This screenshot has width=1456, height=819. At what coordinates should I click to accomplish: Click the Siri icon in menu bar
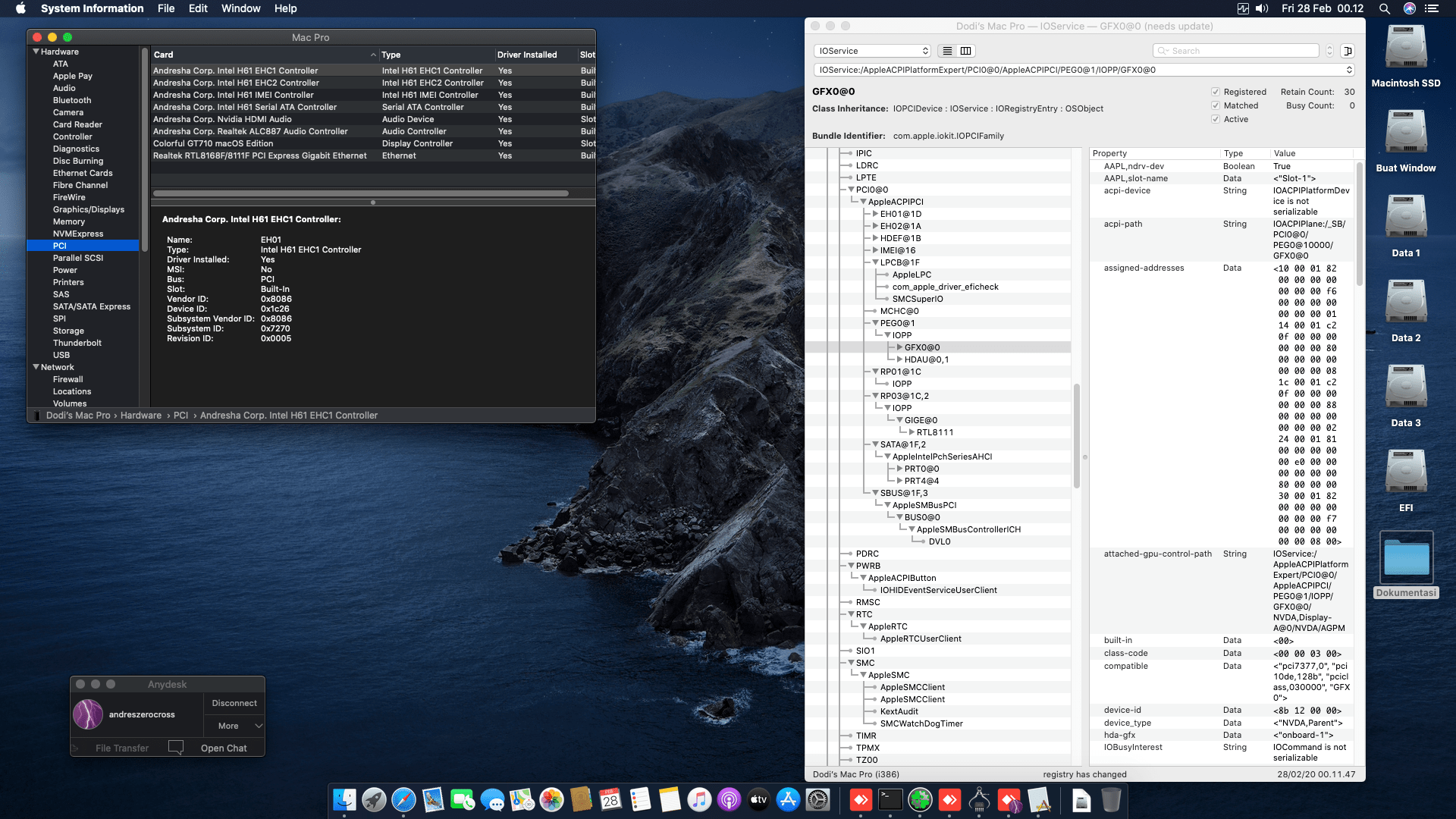[x=1409, y=8]
